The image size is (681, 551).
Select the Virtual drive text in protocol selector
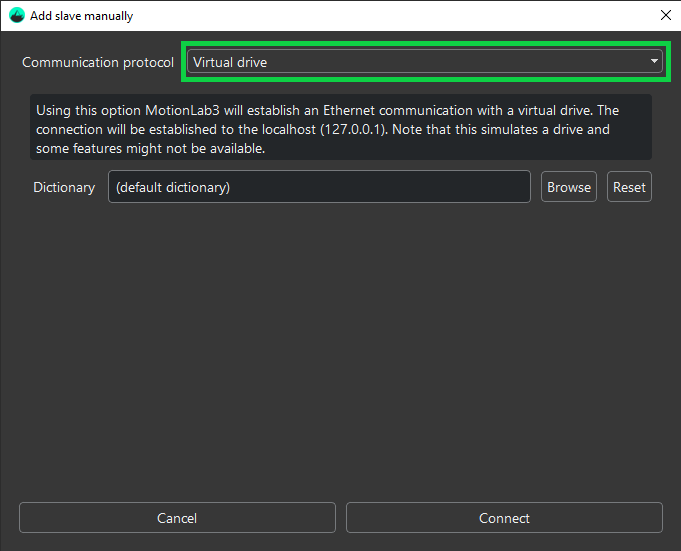pyautogui.click(x=230, y=62)
